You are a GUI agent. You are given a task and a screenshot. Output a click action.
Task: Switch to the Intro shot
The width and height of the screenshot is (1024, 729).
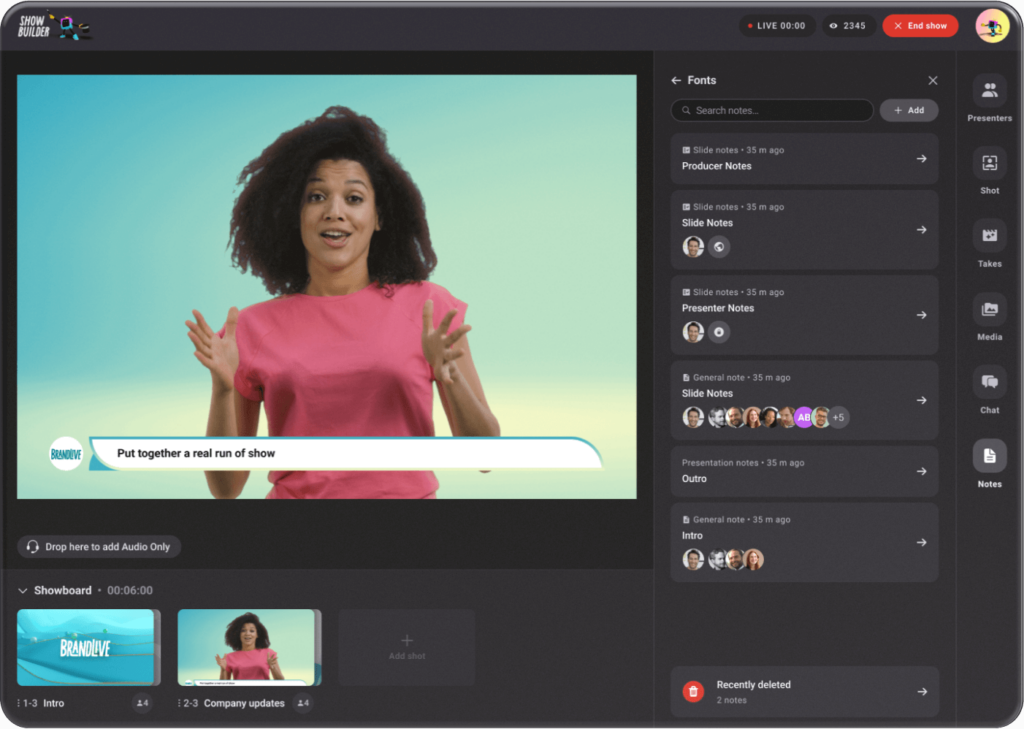pos(87,648)
